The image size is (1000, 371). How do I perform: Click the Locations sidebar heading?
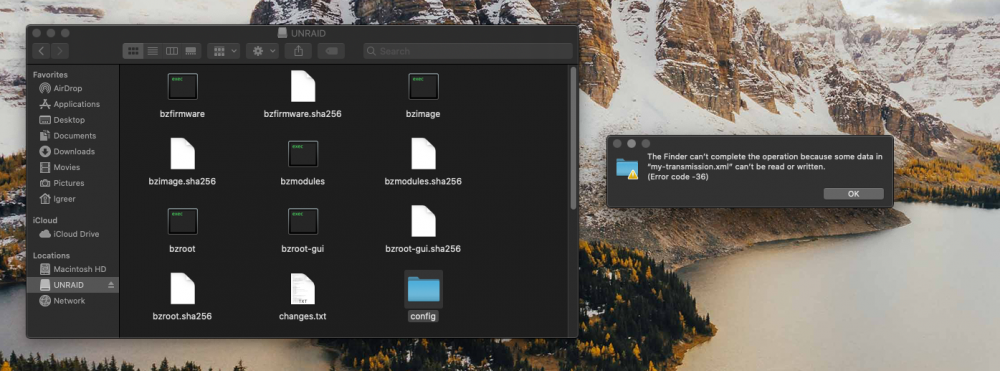(52, 256)
